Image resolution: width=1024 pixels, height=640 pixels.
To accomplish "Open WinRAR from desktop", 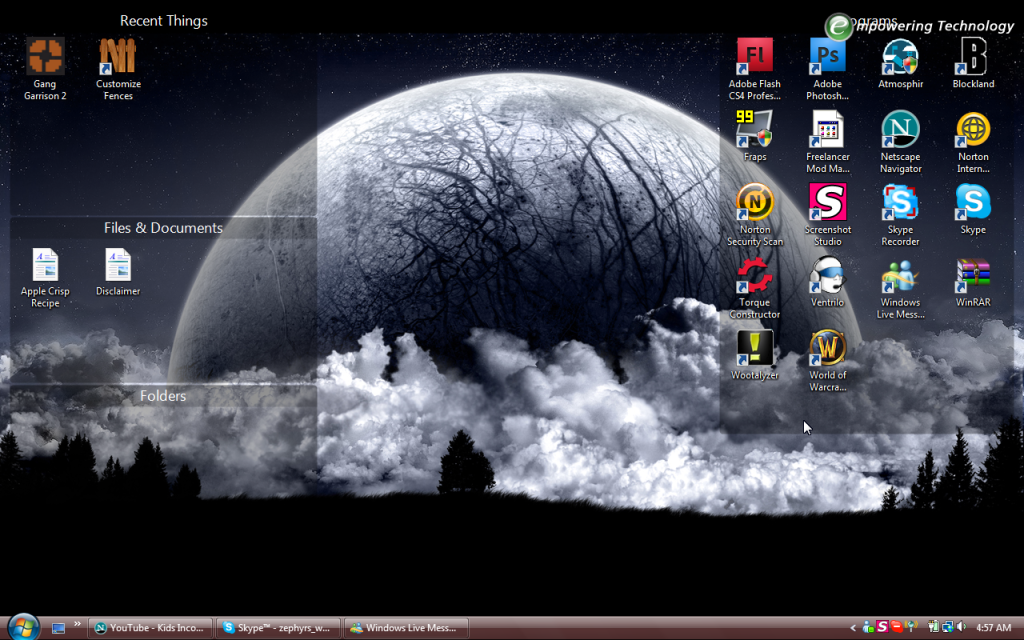I will pos(973,282).
